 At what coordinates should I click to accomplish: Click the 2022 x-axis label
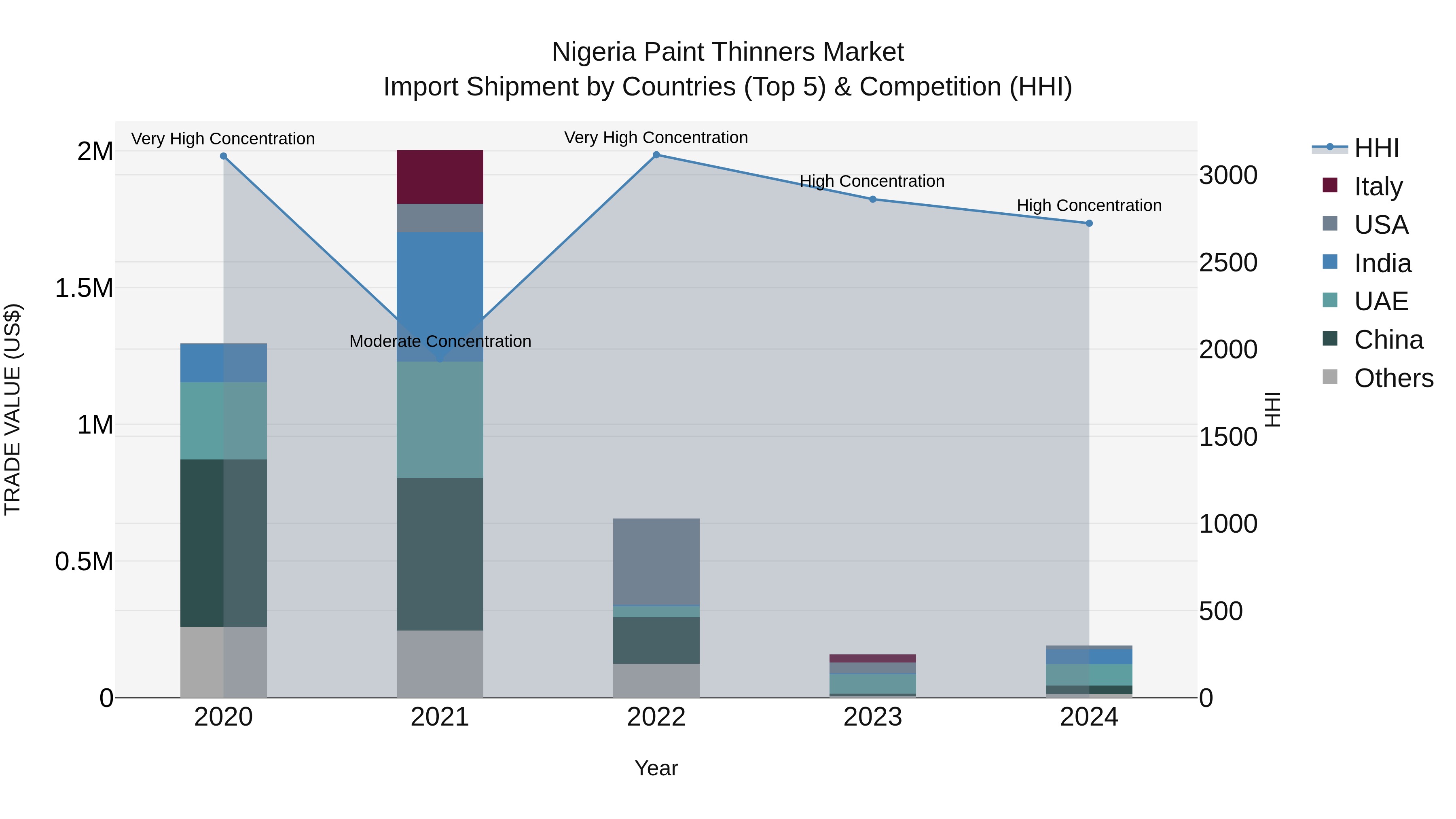[656, 717]
